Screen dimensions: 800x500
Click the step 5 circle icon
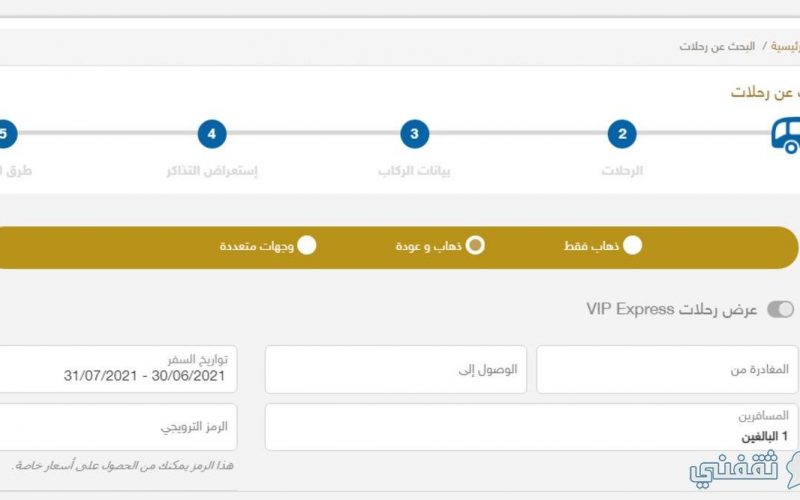tap(6, 134)
